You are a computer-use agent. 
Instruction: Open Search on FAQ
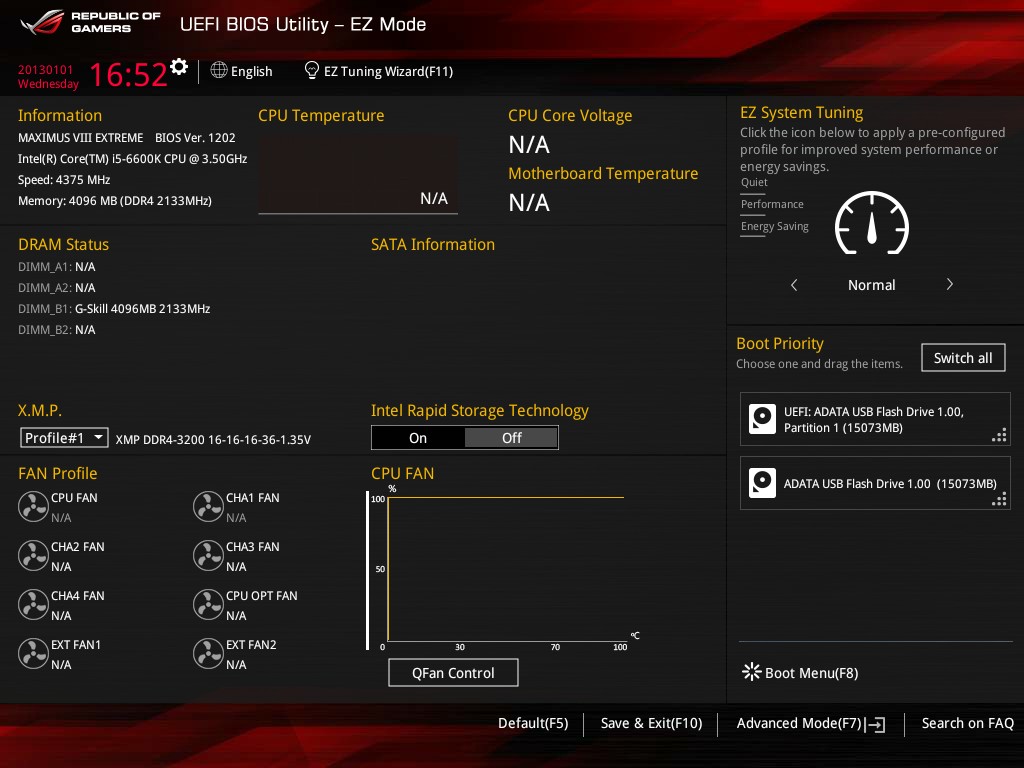967,724
